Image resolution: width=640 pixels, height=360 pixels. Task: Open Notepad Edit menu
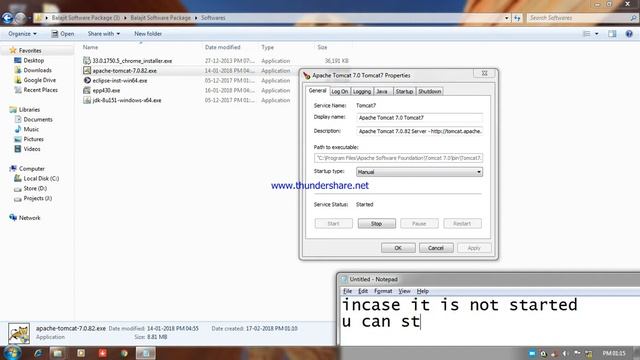[363, 291]
